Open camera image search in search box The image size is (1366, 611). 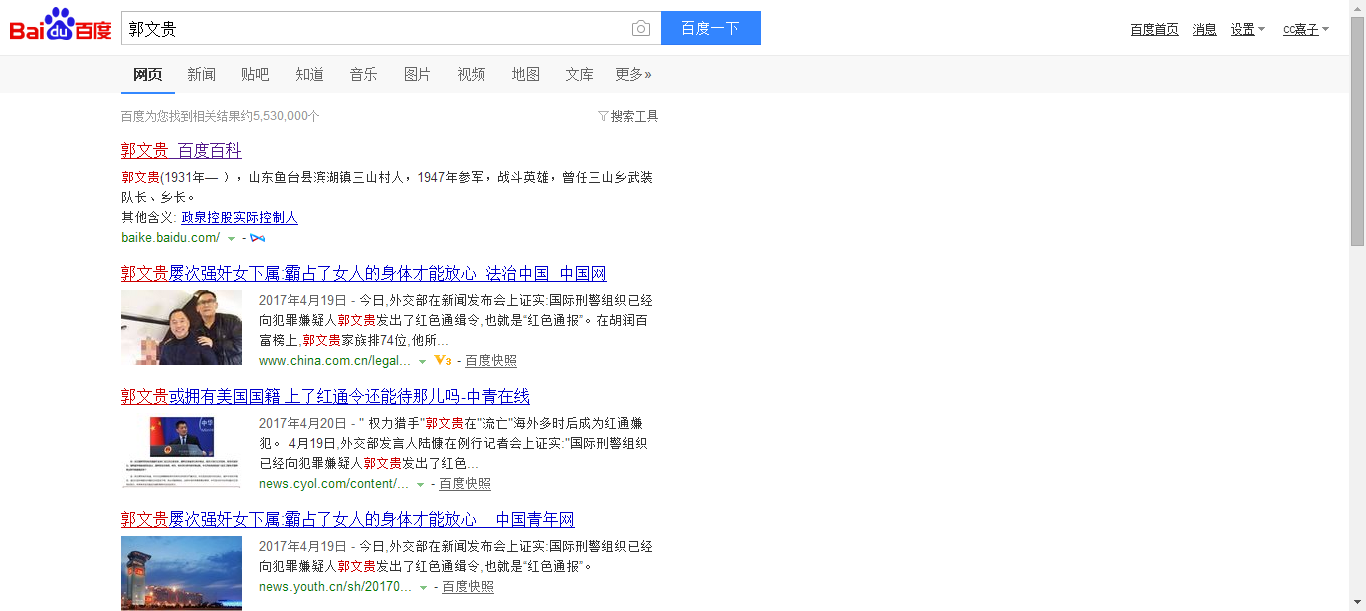coord(641,29)
